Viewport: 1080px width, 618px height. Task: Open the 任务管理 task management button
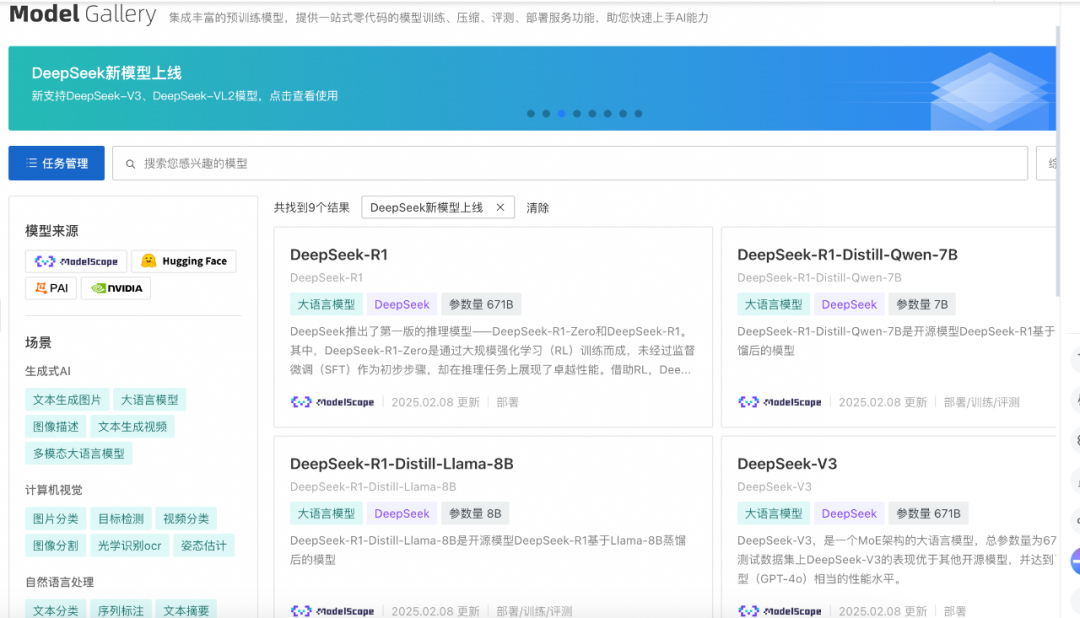pyautogui.click(x=56, y=163)
